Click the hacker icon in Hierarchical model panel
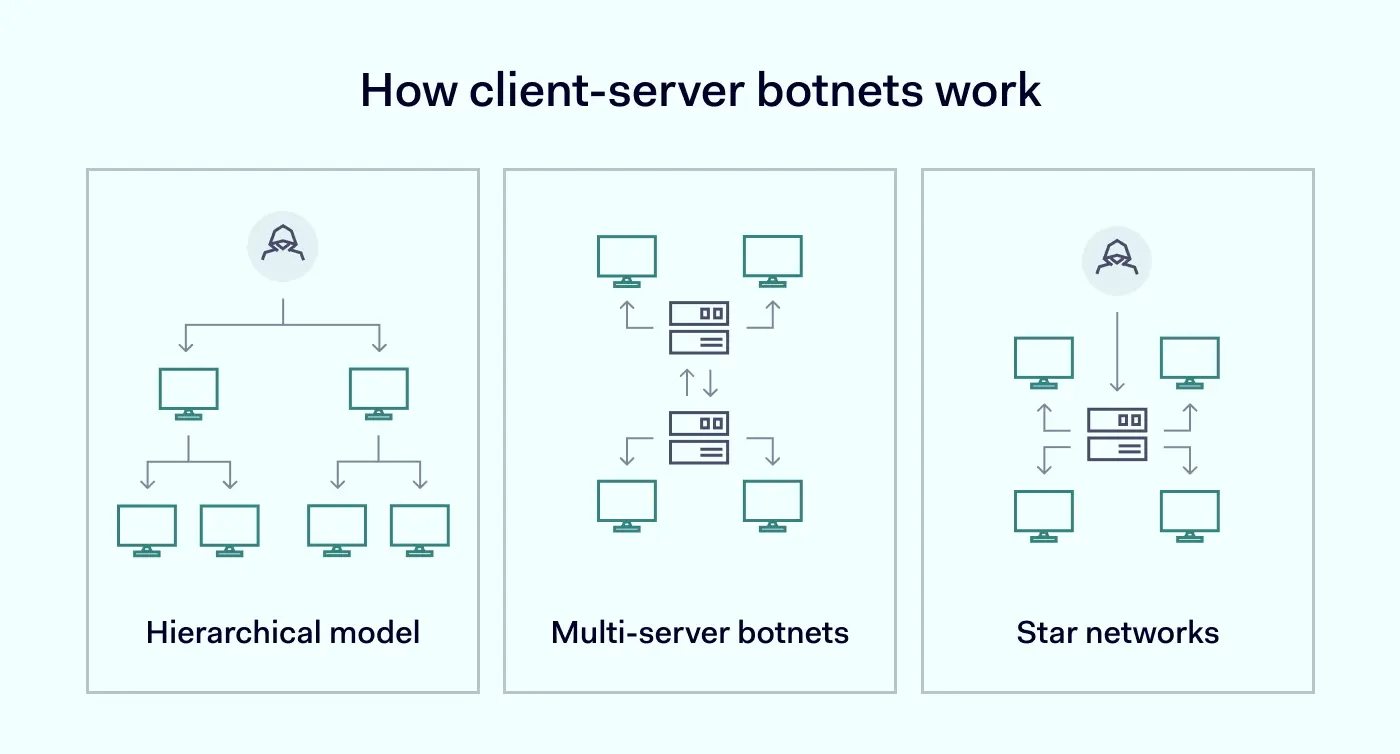The width and height of the screenshot is (1400, 754). [283, 246]
